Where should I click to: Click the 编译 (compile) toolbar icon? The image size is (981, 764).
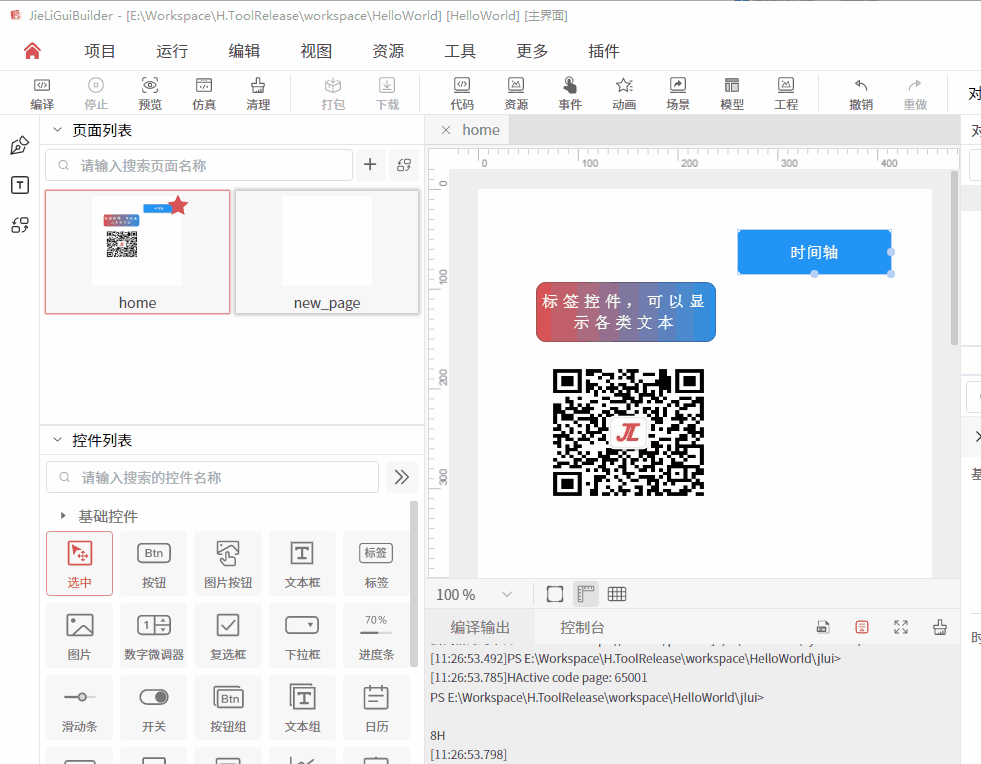[x=42, y=93]
